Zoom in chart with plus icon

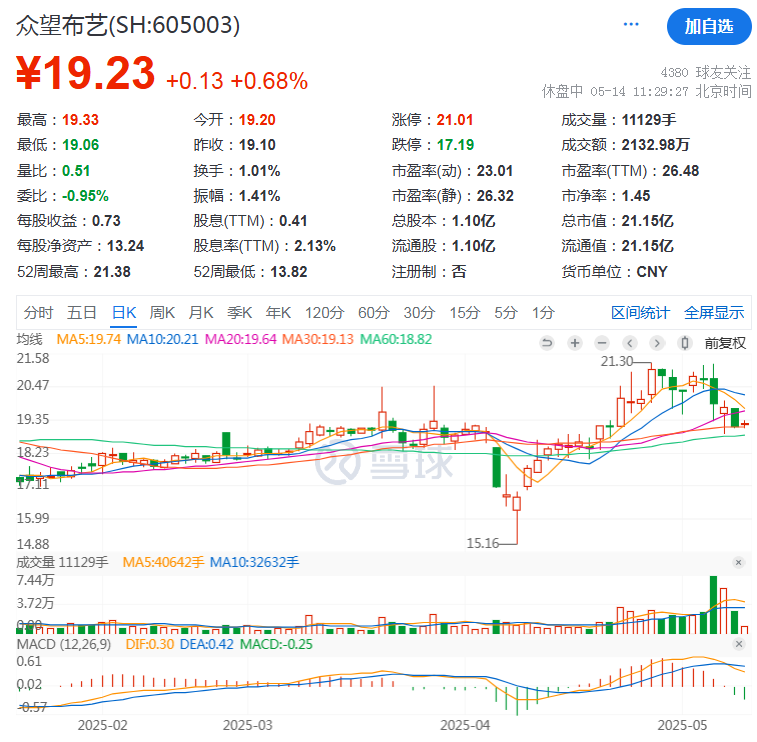coord(575,343)
